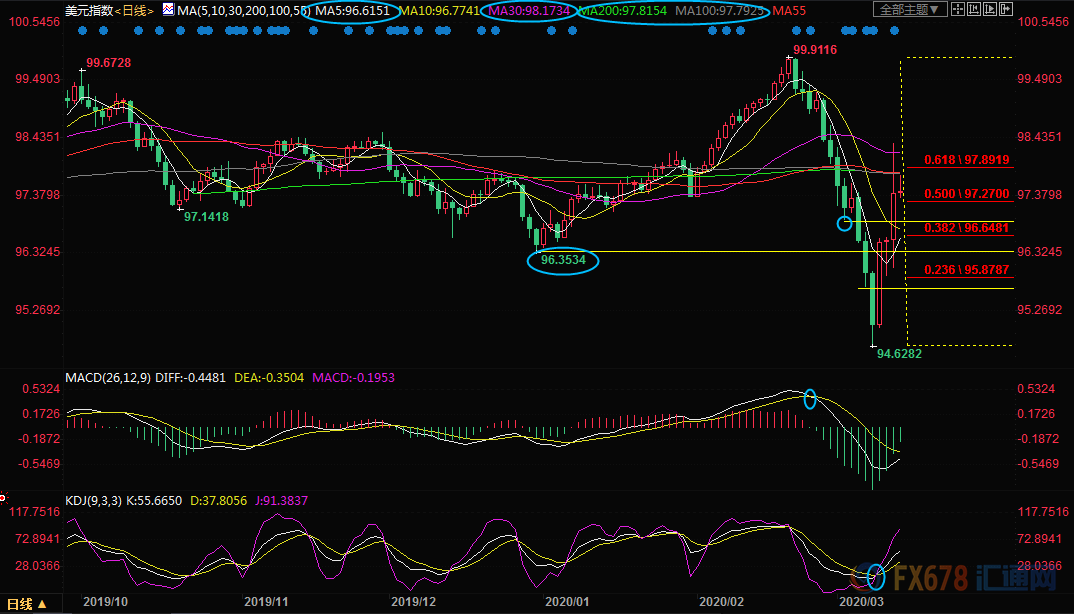This screenshot has width=1074, height=614.
Task: Click the circled 96.3534 low price label
Action: click(562, 261)
